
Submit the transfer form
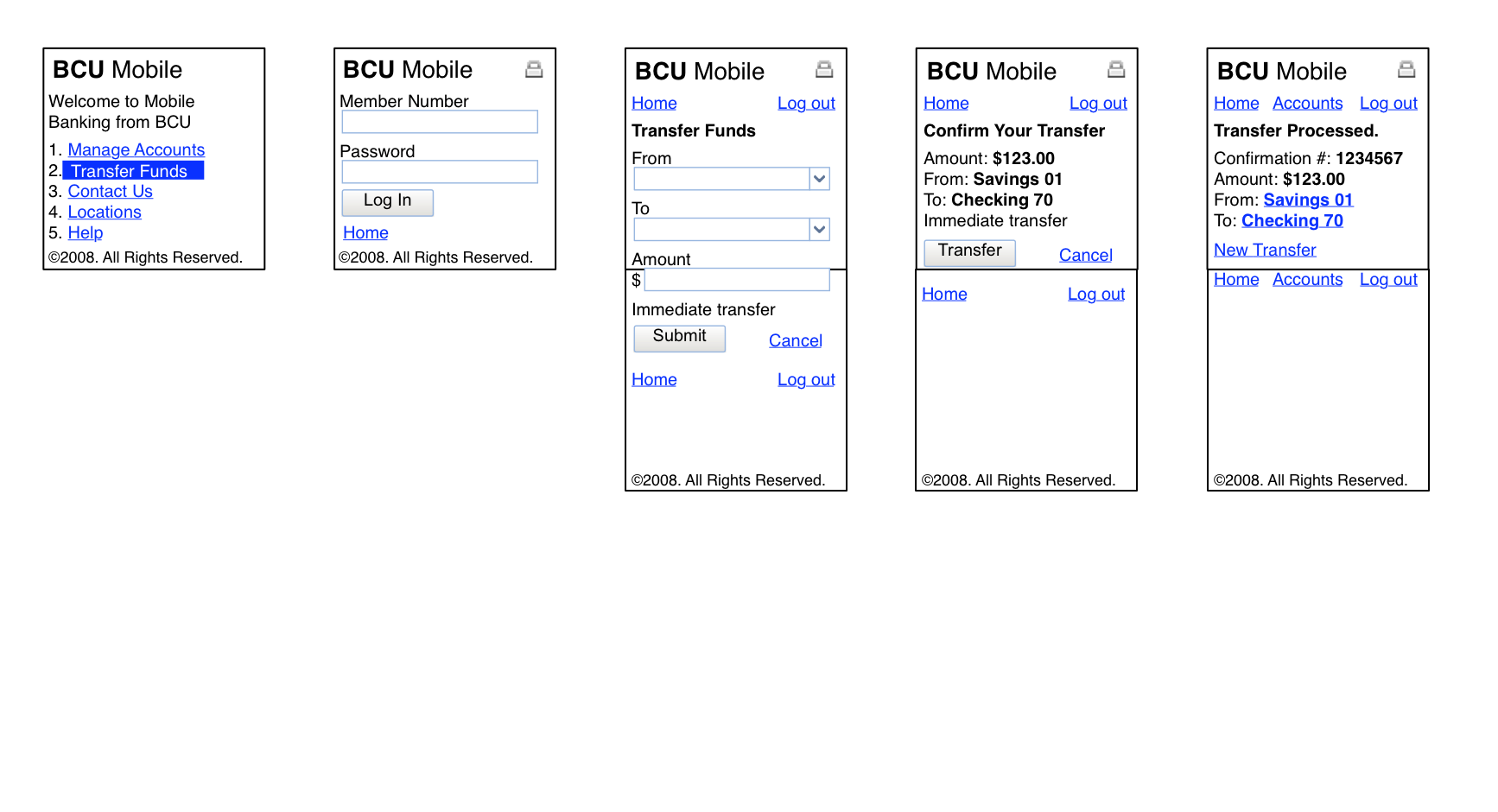pos(679,338)
